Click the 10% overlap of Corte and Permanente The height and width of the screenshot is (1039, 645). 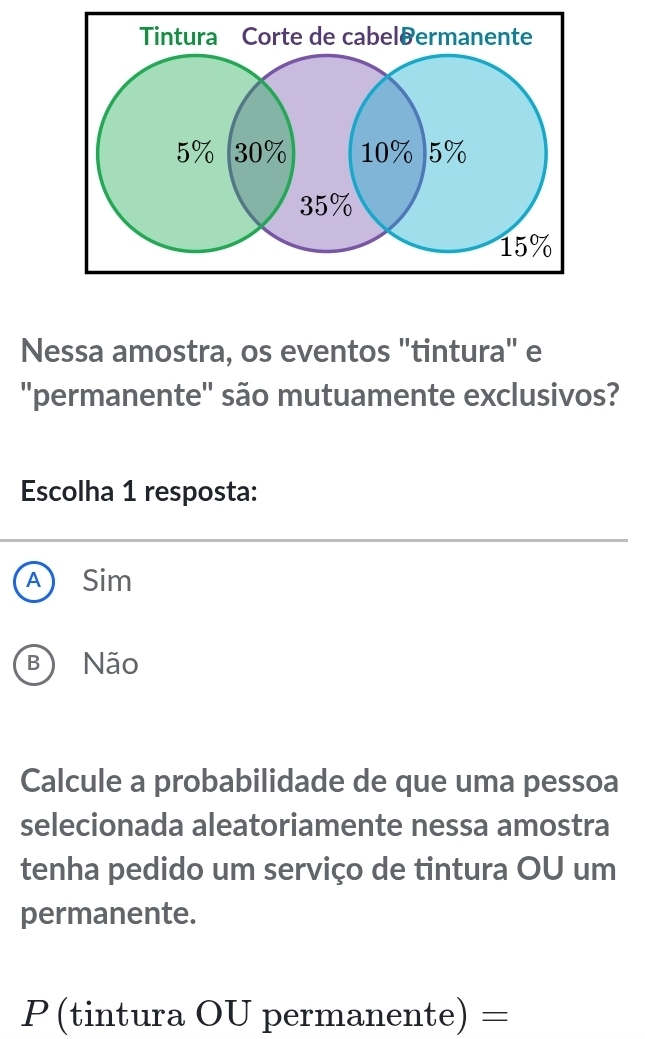coord(386,153)
